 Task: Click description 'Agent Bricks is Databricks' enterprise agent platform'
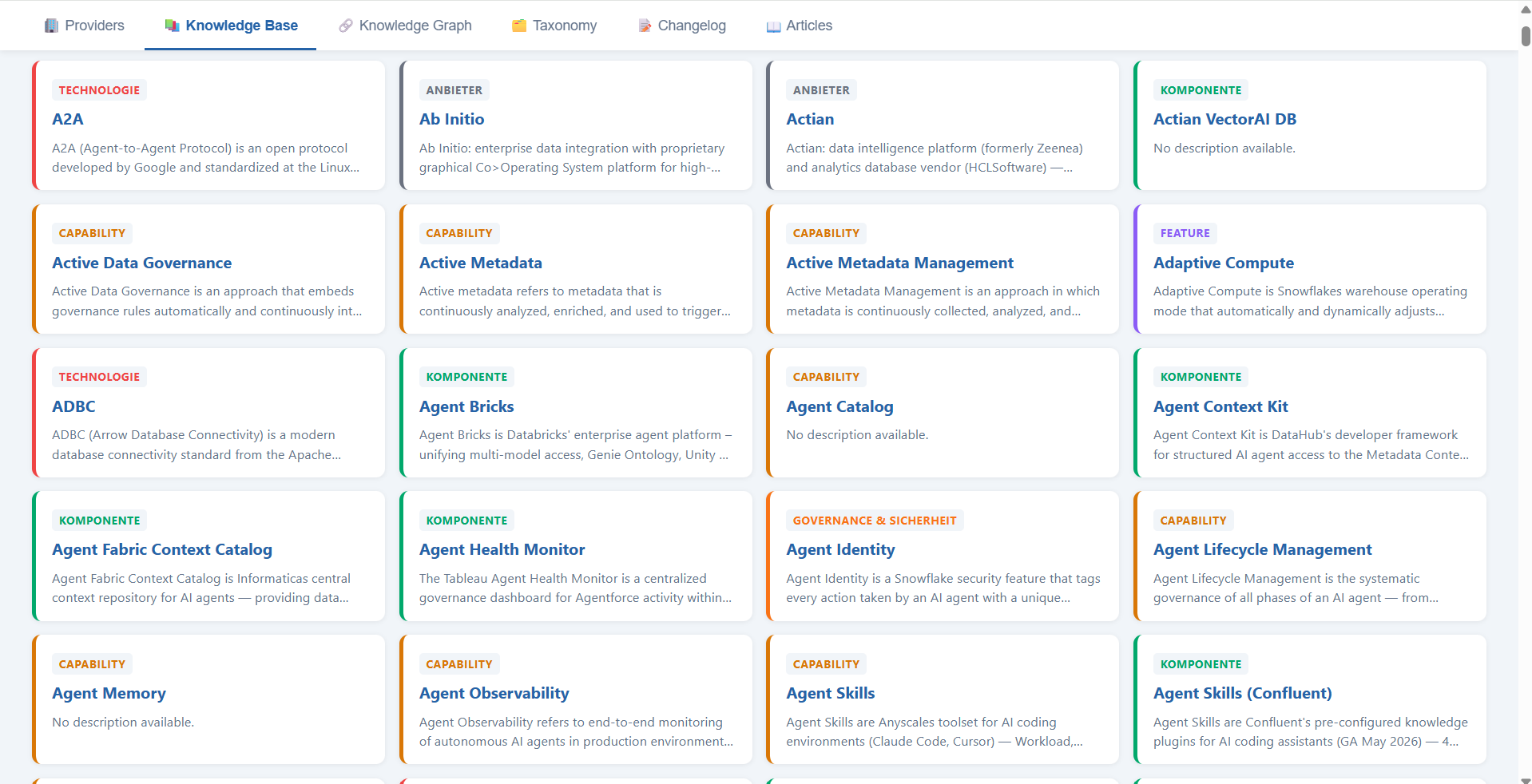(575, 445)
